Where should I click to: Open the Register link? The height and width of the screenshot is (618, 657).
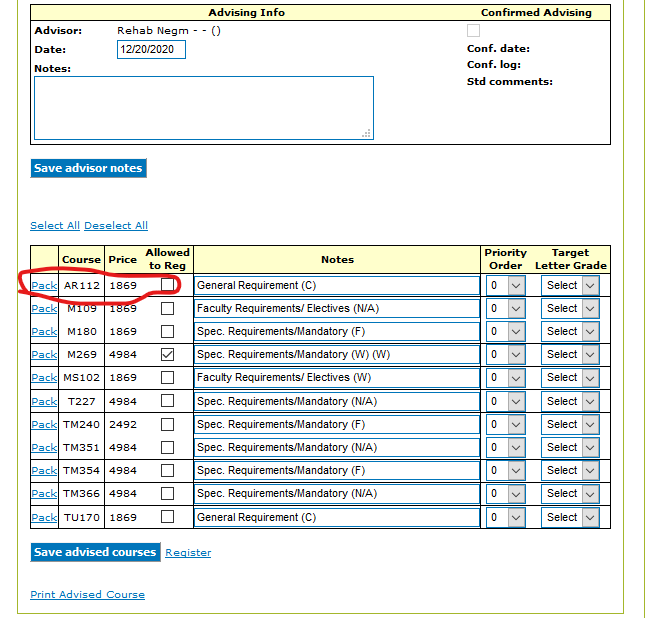tap(188, 553)
